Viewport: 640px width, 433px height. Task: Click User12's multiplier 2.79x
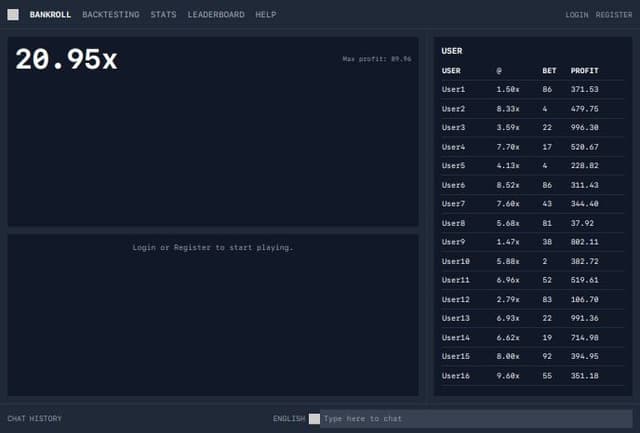[x=508, y=300]
